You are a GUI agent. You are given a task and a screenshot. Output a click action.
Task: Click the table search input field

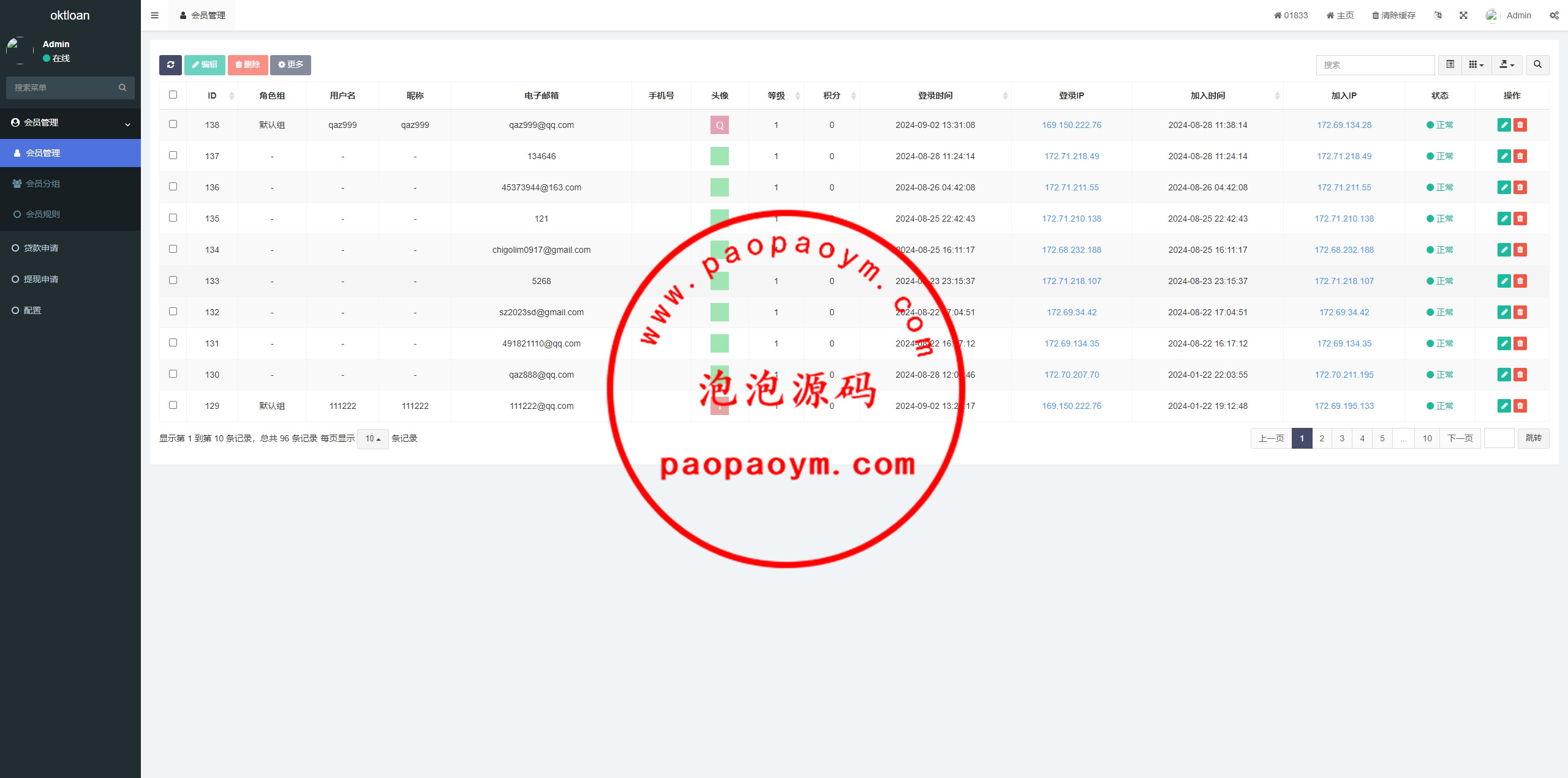pyautogui.click(x=1375, y=65)
